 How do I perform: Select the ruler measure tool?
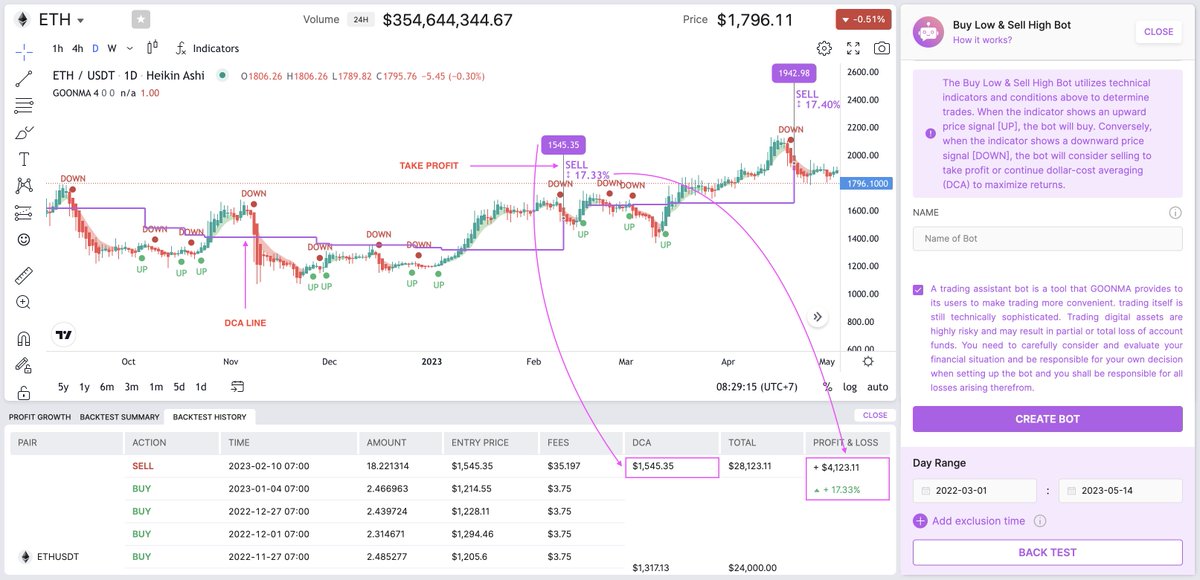pos(24,275)
